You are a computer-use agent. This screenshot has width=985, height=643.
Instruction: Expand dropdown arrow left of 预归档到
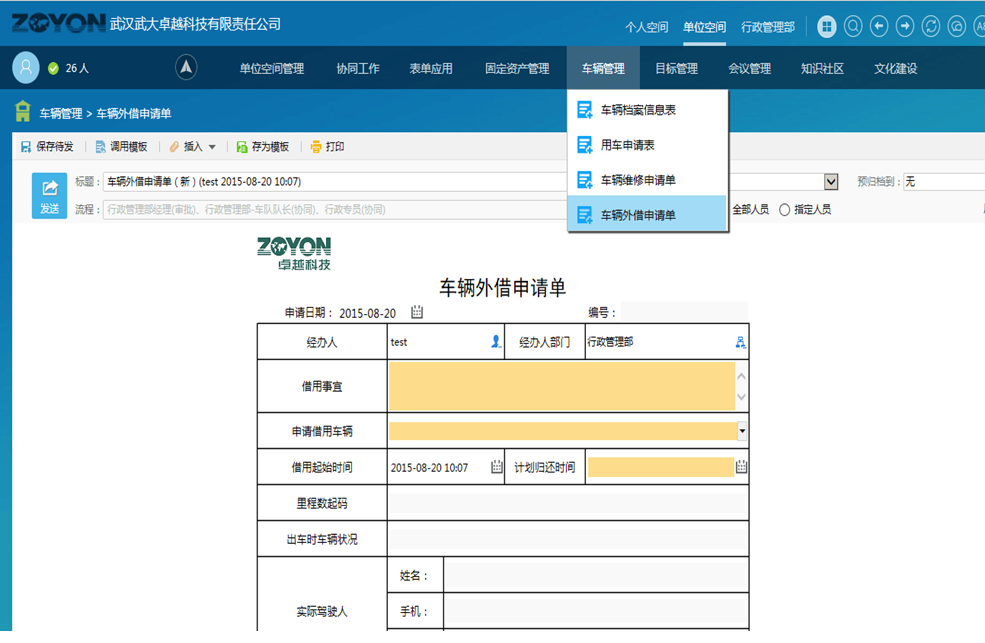coord(831,182)
